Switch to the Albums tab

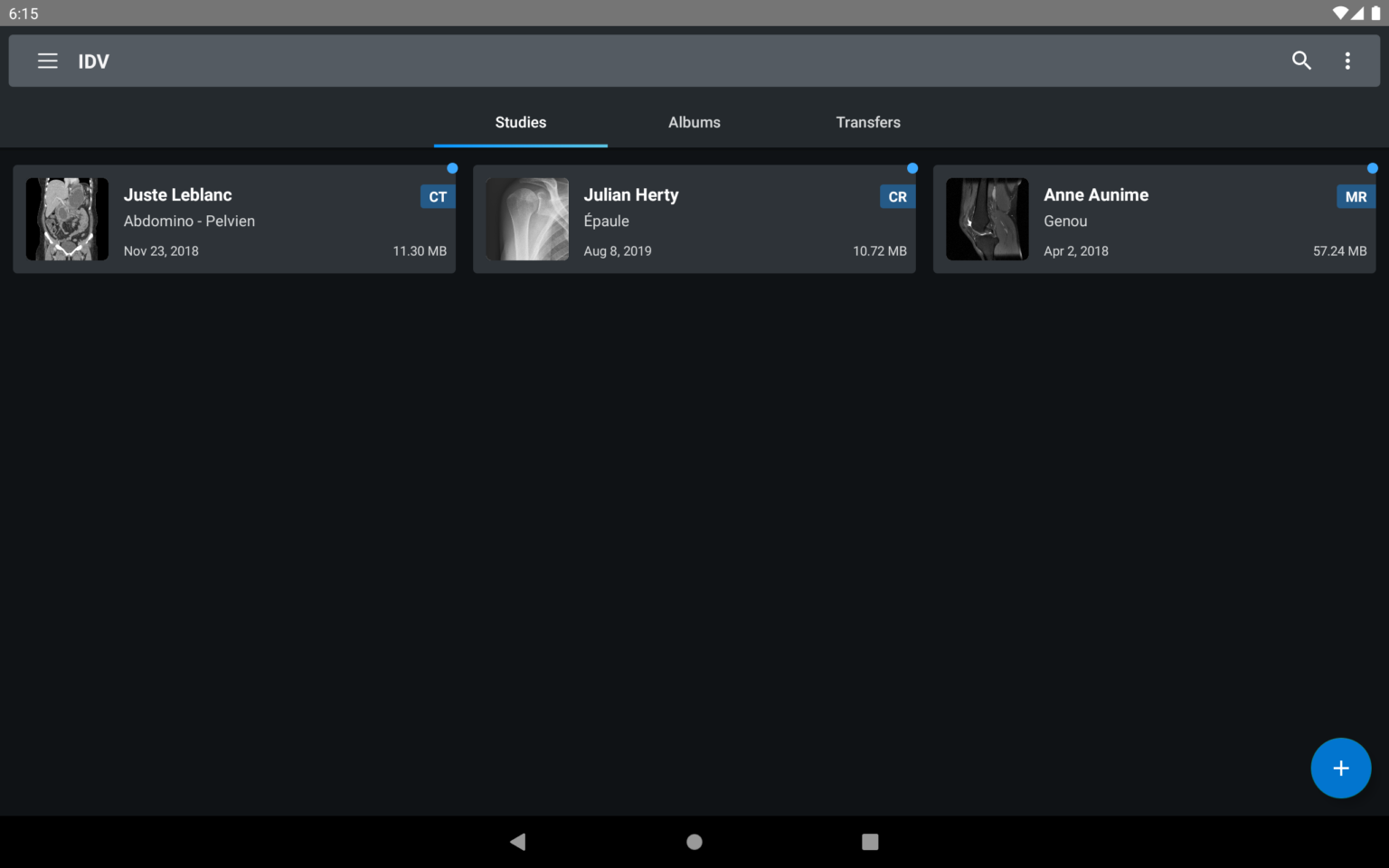[694, 122]
